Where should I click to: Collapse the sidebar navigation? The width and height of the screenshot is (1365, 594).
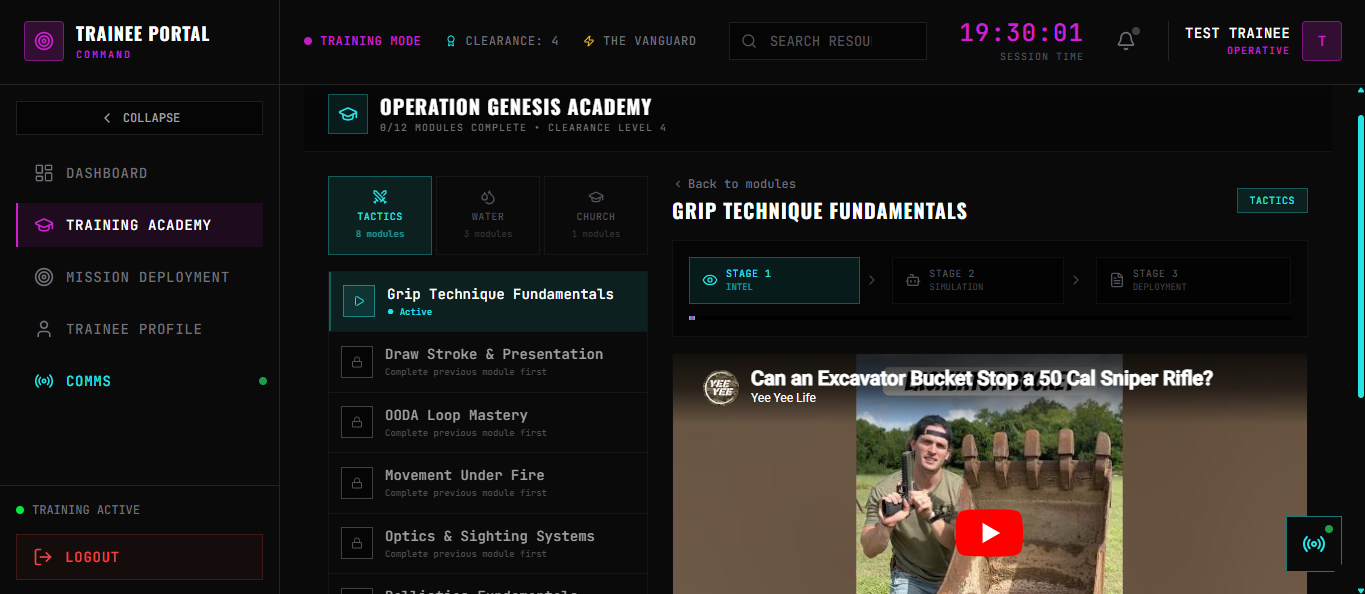pos(140,118)
